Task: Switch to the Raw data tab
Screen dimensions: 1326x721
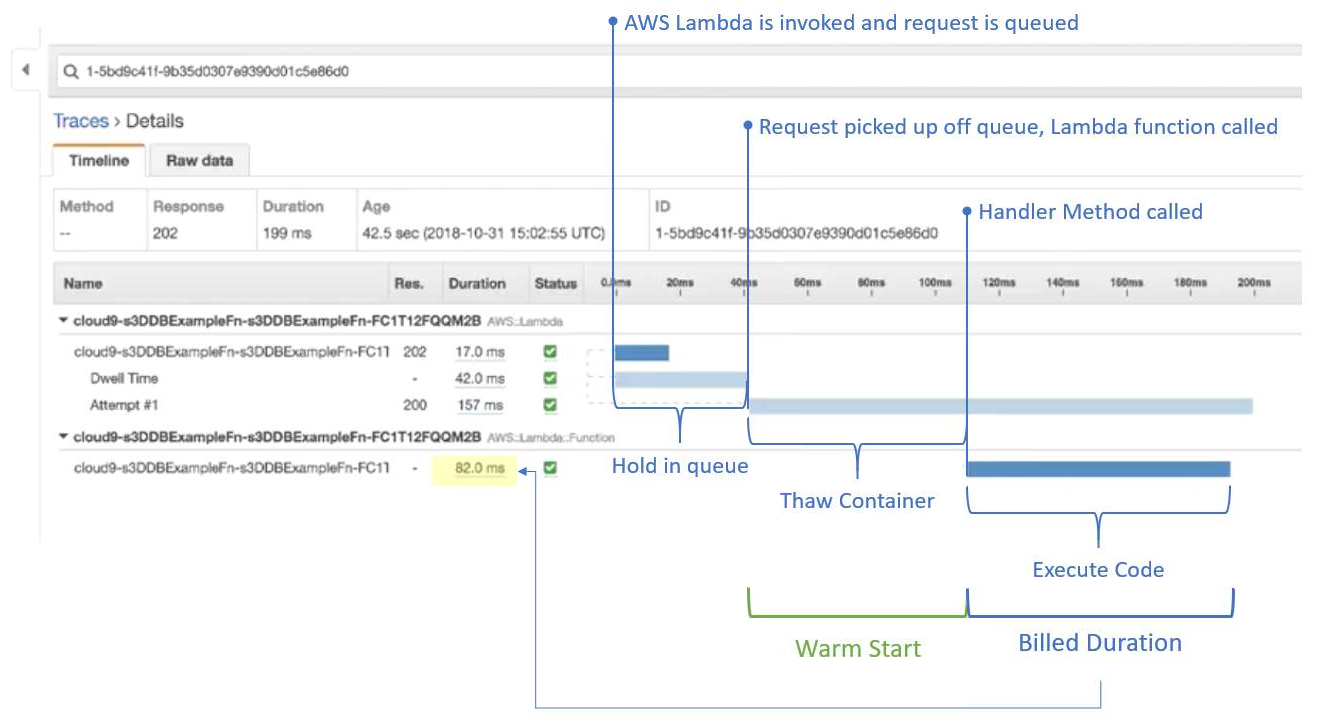Action: tap(198, 160)
